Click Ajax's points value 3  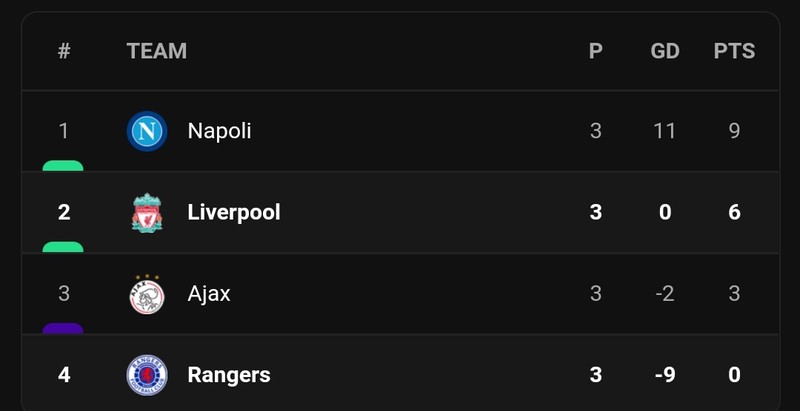[x=734, y=294]
